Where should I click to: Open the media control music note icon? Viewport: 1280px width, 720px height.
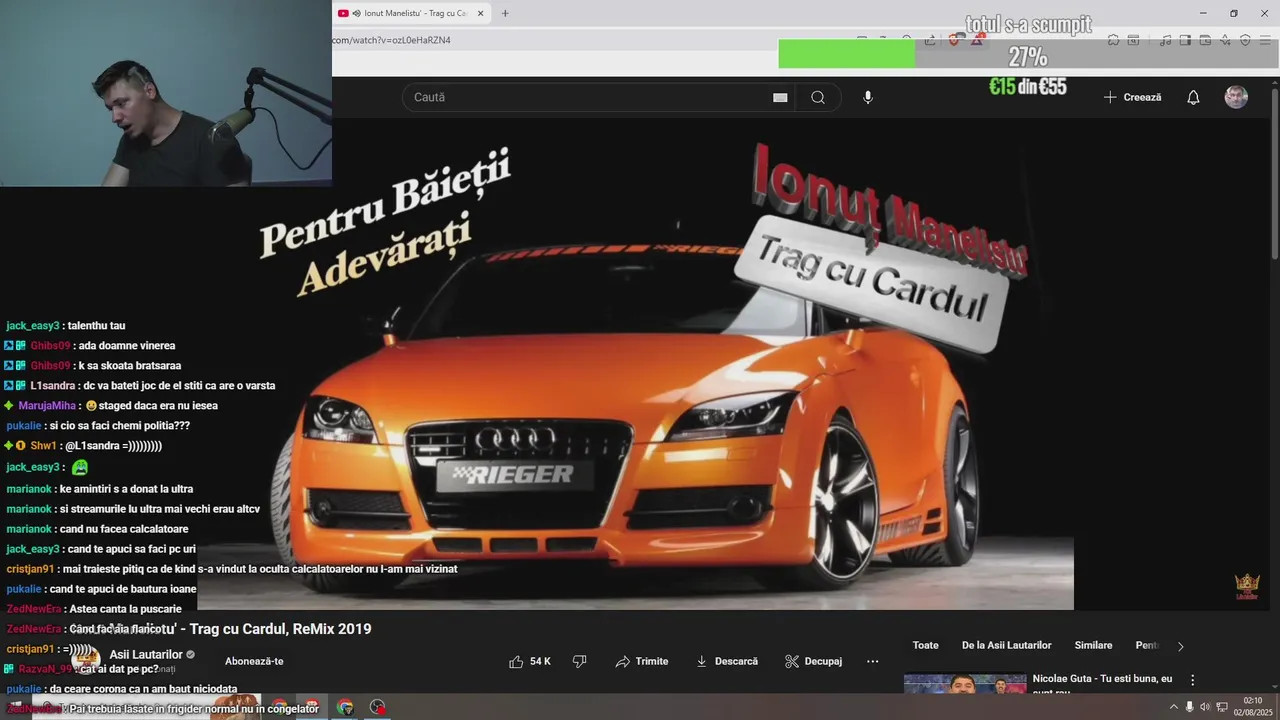click(1165, 40)
